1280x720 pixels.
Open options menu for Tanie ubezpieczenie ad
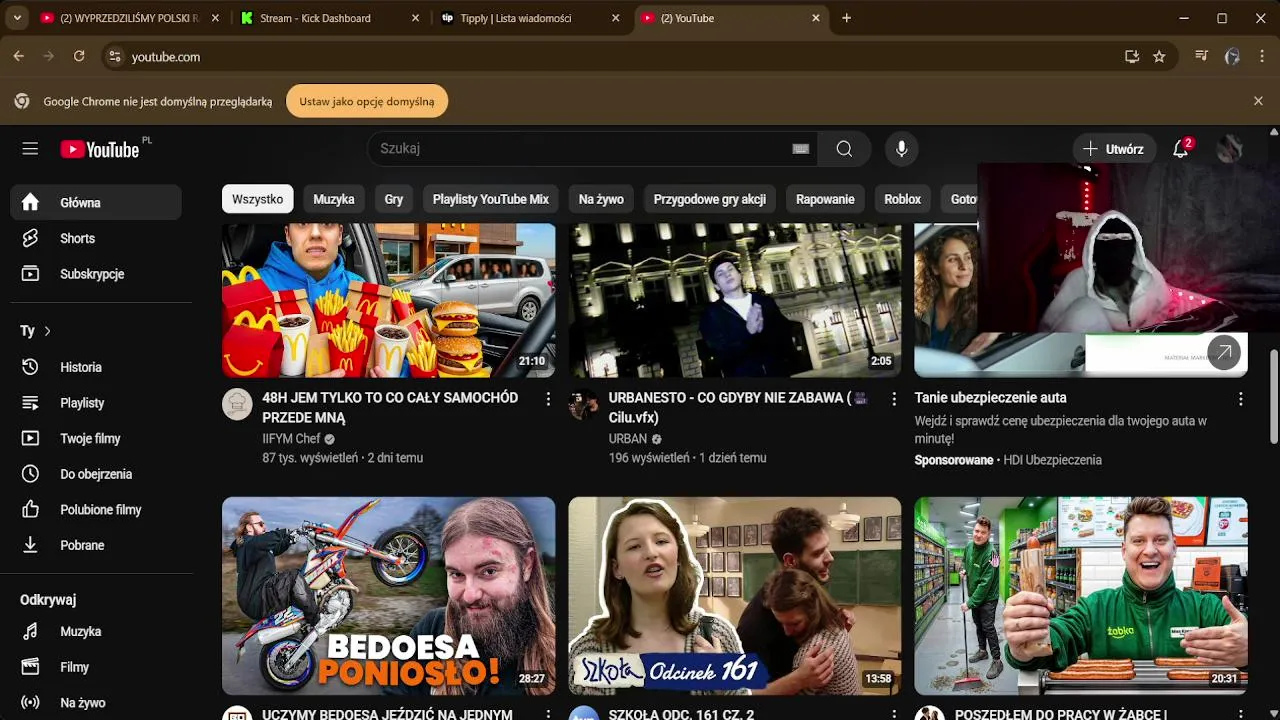(1240, 399)
